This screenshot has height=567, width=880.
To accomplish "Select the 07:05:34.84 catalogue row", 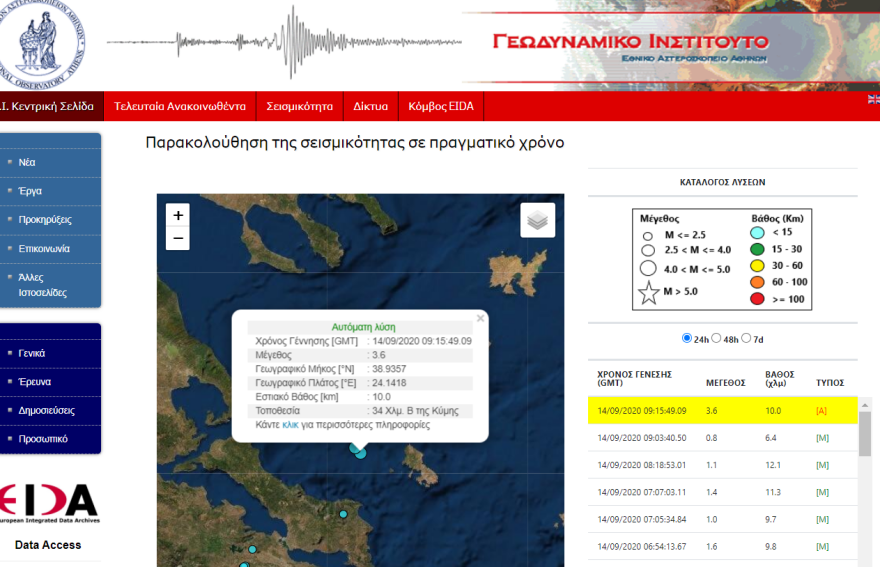I will (x=722, y=519).
